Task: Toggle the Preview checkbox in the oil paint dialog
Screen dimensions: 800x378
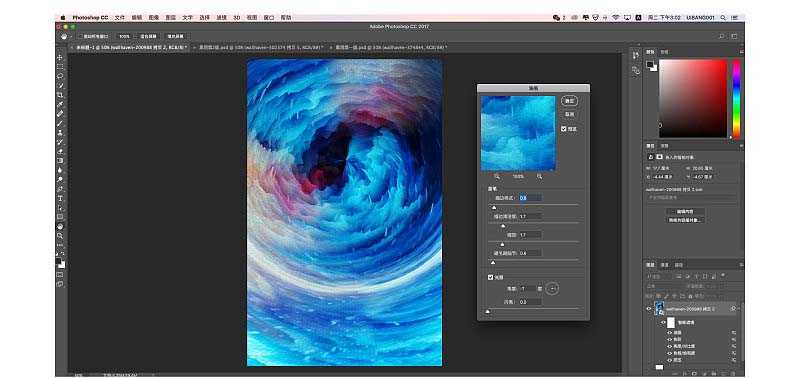Action: (x=564, y=129)
